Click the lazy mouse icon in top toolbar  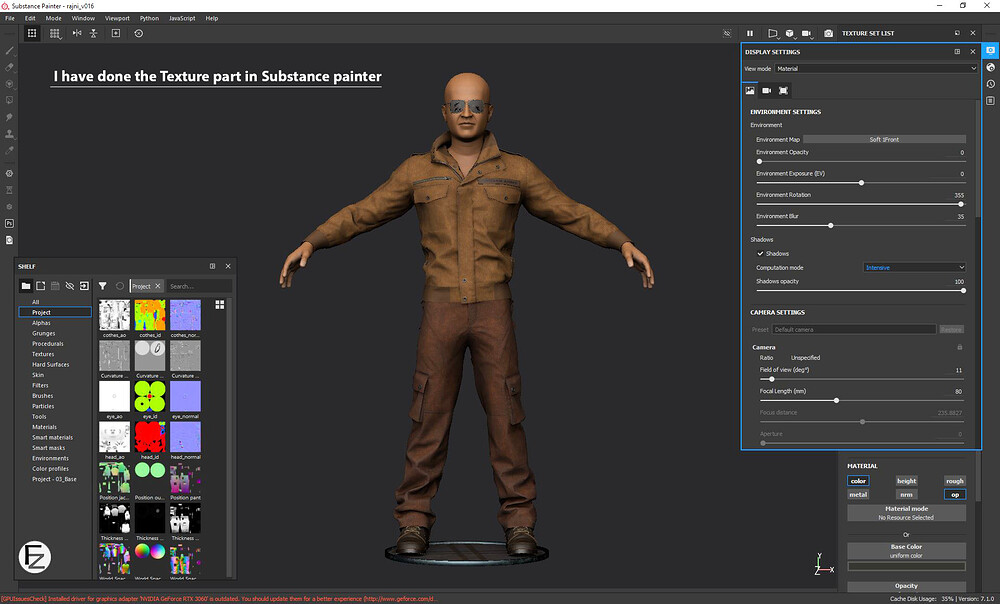138,33
